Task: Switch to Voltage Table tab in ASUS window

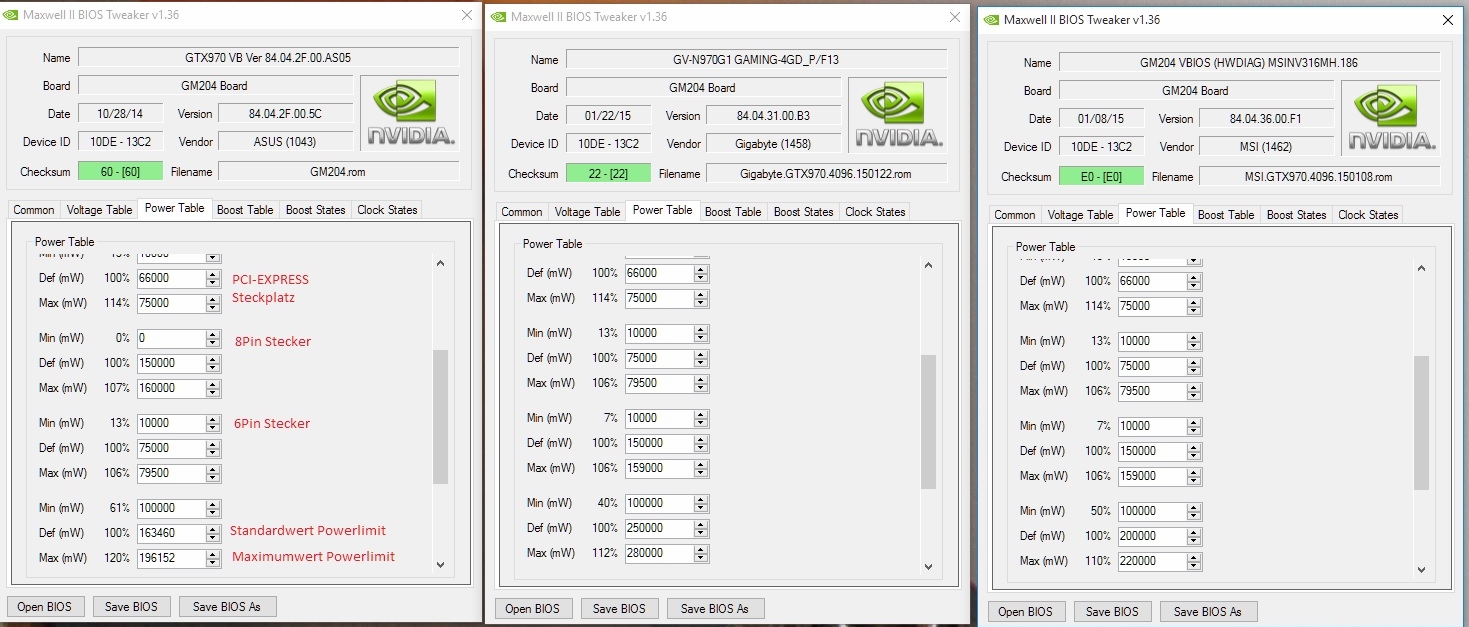Action: click(99, 210)
